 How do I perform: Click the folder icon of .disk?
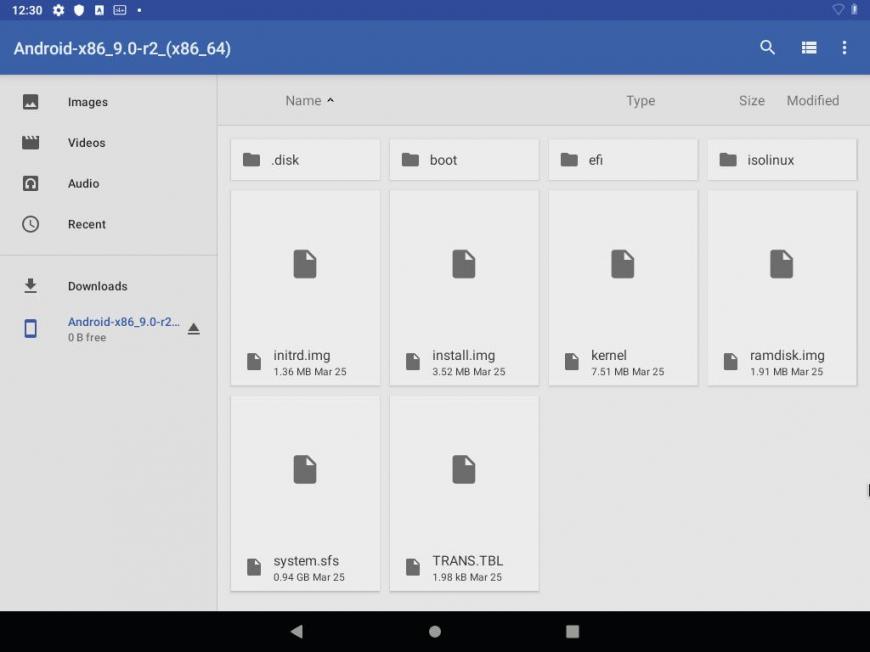pos(251,160)
